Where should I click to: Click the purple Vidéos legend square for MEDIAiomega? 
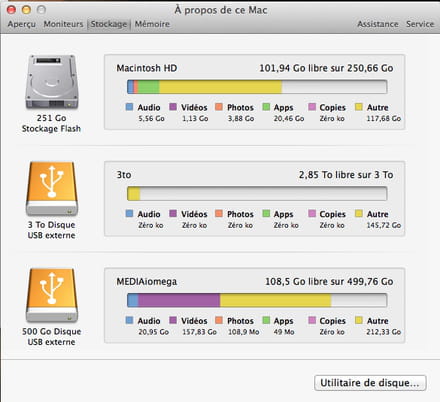pos(173,320)
